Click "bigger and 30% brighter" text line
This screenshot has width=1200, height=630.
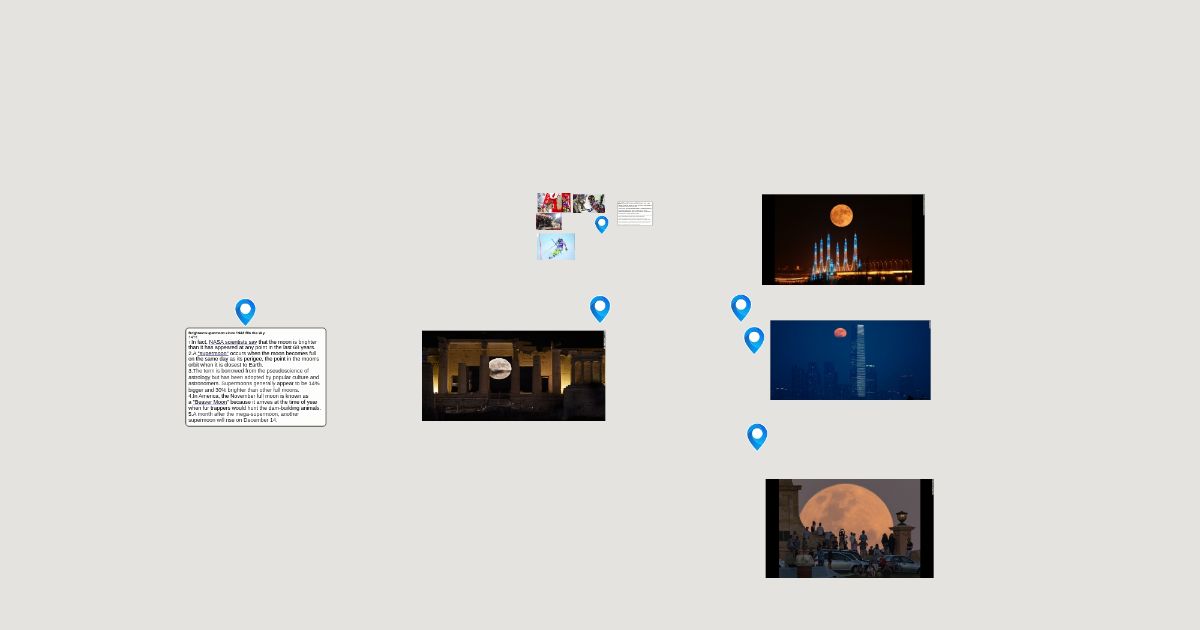click(x=244, y=390)
